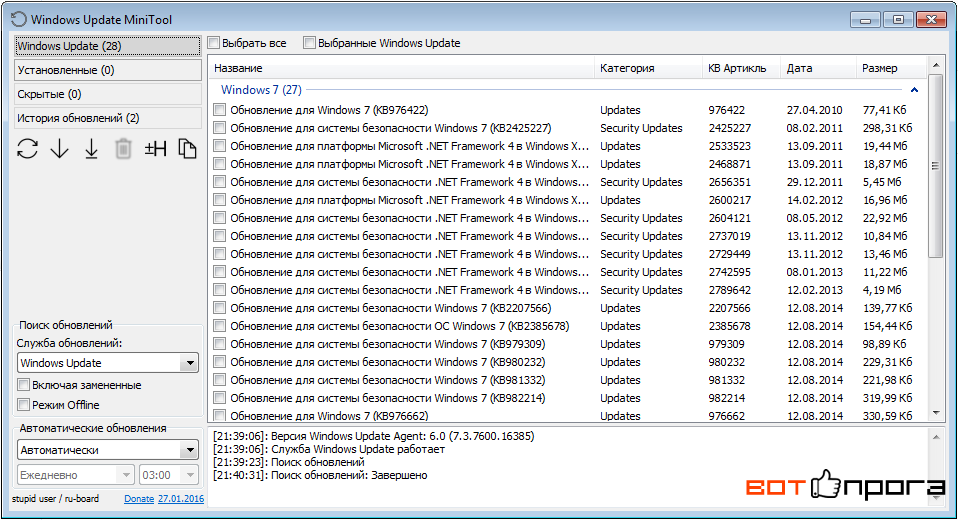
Task: Open the Donate link
Action: 139,499
